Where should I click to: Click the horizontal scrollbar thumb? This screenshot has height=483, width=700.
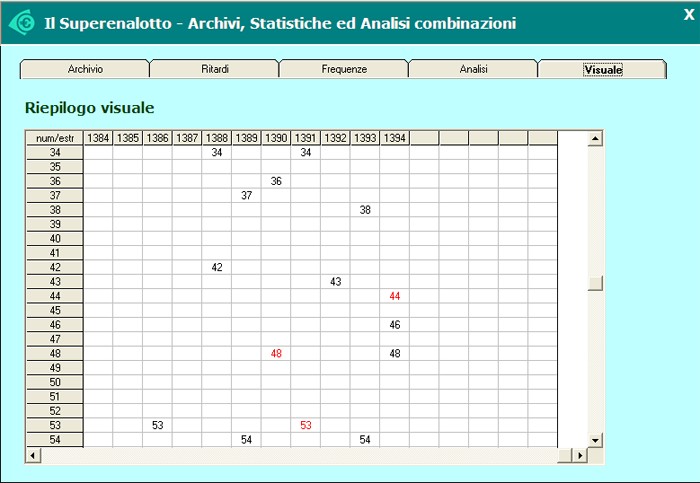tap(565, 455)
